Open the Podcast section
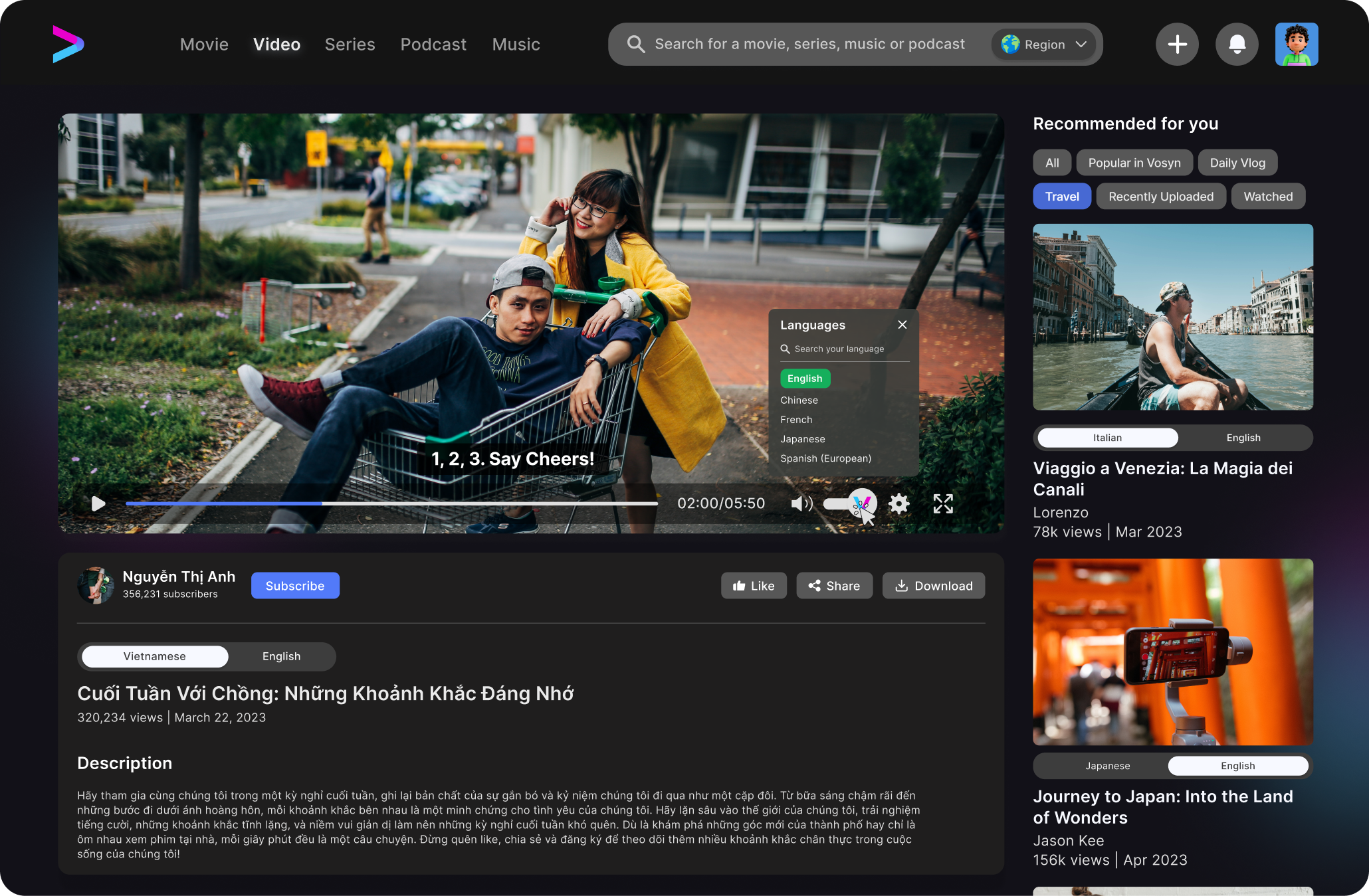 pos(433,45)
